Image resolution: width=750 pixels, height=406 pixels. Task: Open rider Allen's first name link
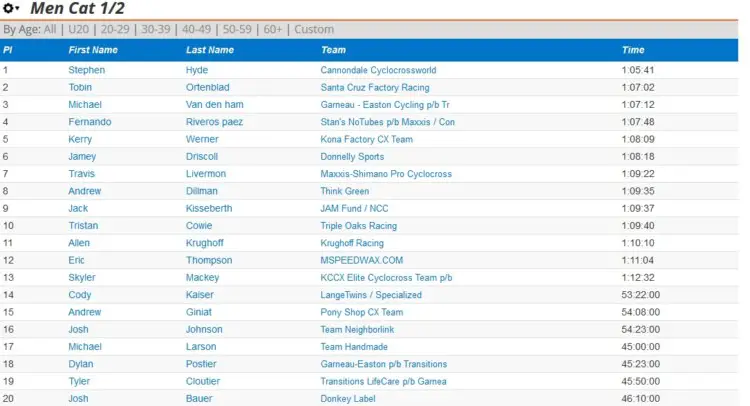(79, 243)
